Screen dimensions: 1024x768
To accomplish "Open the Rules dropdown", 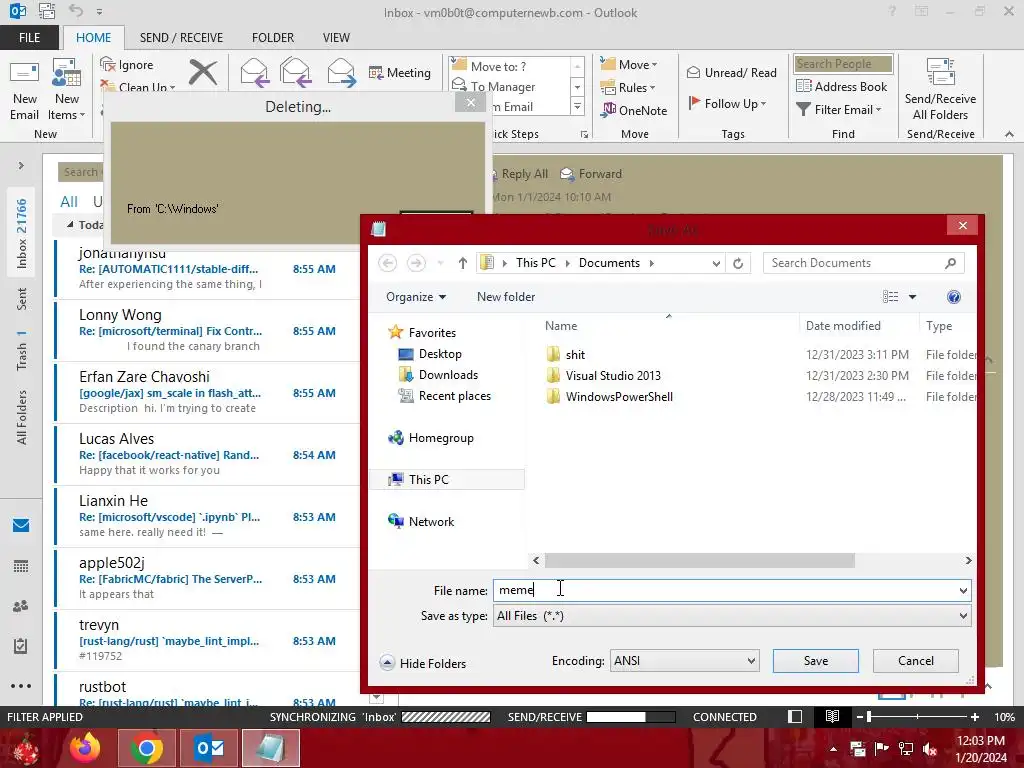I will tap(628, 87).
